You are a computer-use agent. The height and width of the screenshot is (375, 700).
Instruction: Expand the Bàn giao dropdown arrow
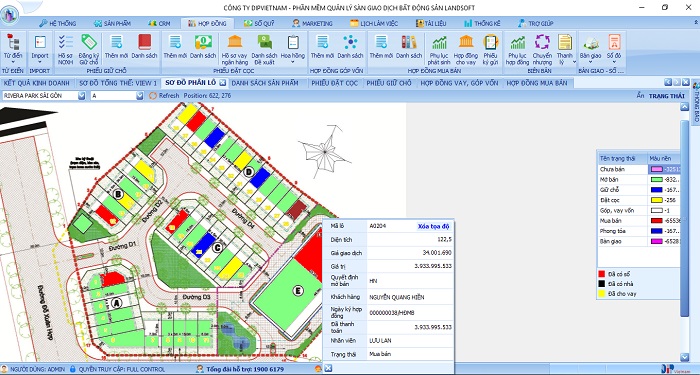tap(591, 62)
